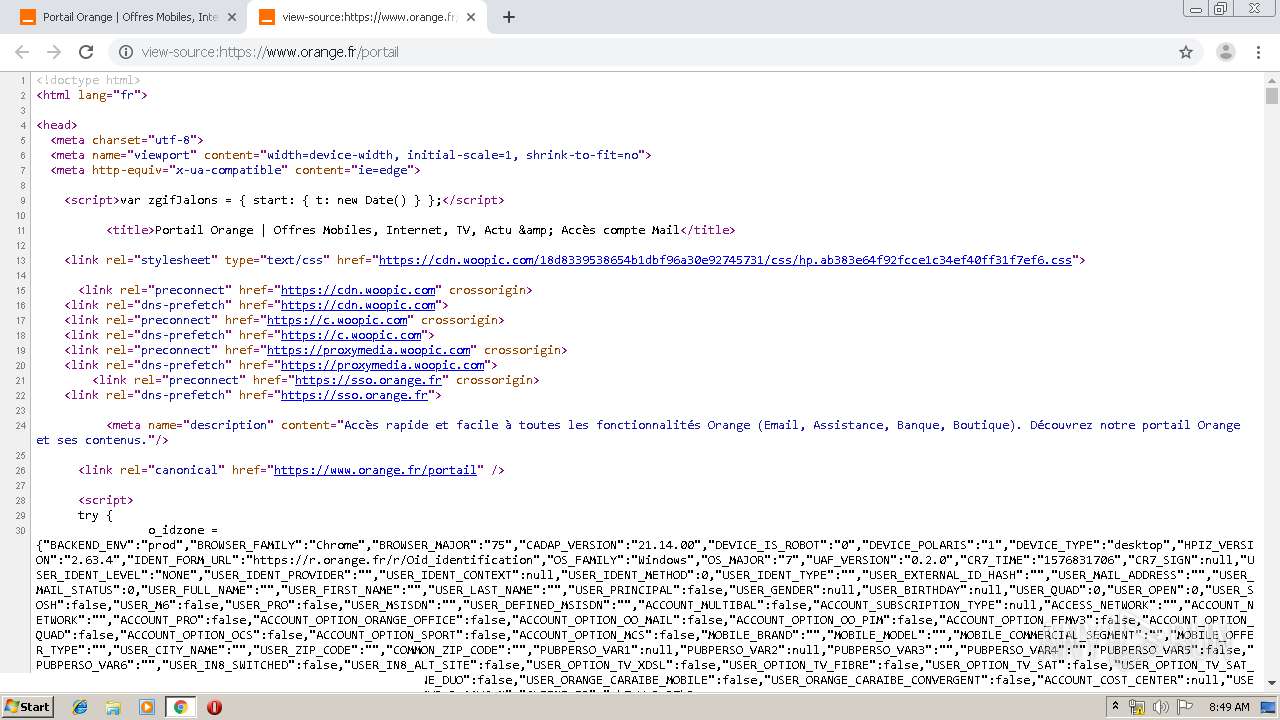Click the <head> tag line
The width and height of the screenshot is (1280, 720).
(57, 125)
